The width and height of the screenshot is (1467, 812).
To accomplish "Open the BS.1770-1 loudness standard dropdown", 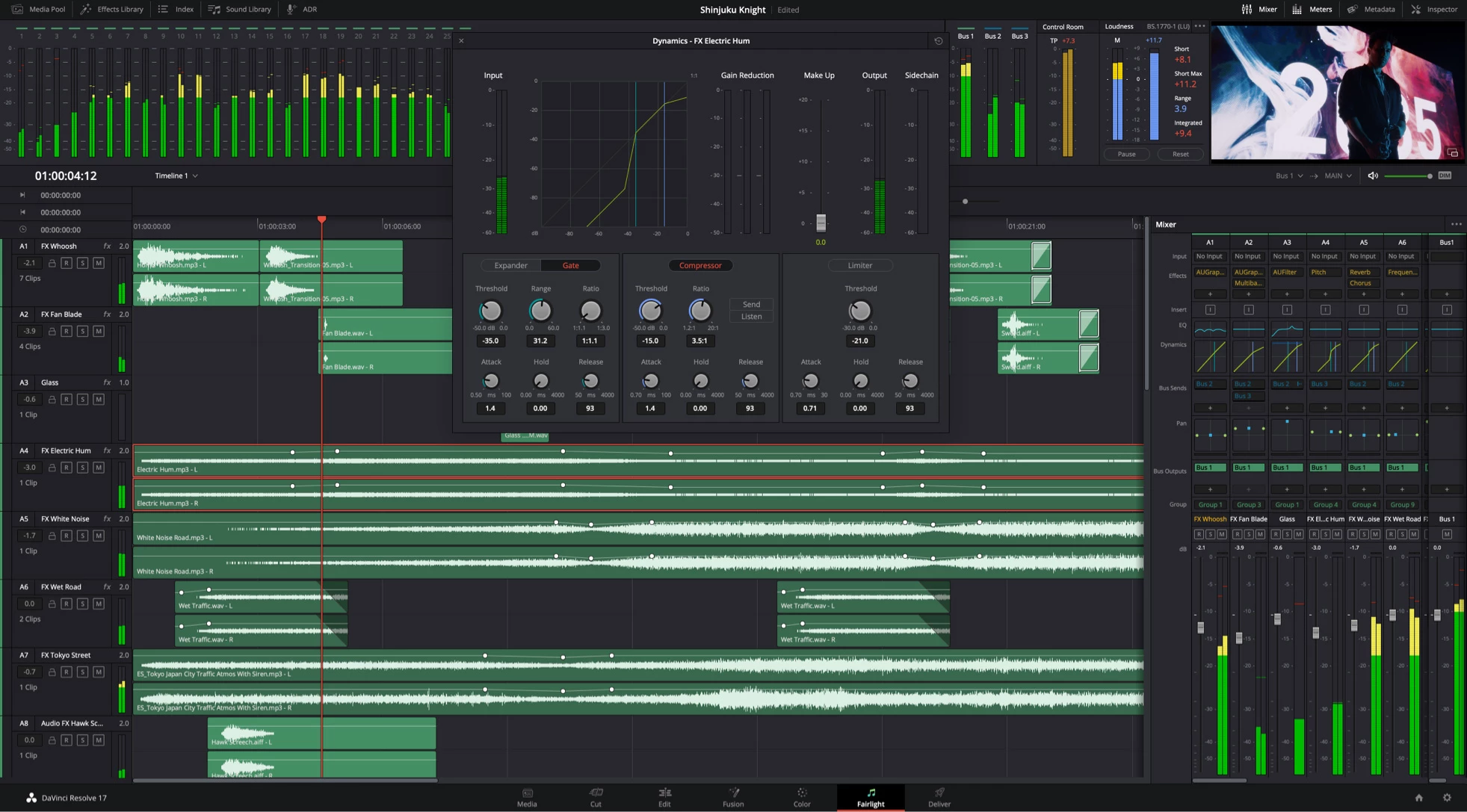I will click(x=1168, y=26).
